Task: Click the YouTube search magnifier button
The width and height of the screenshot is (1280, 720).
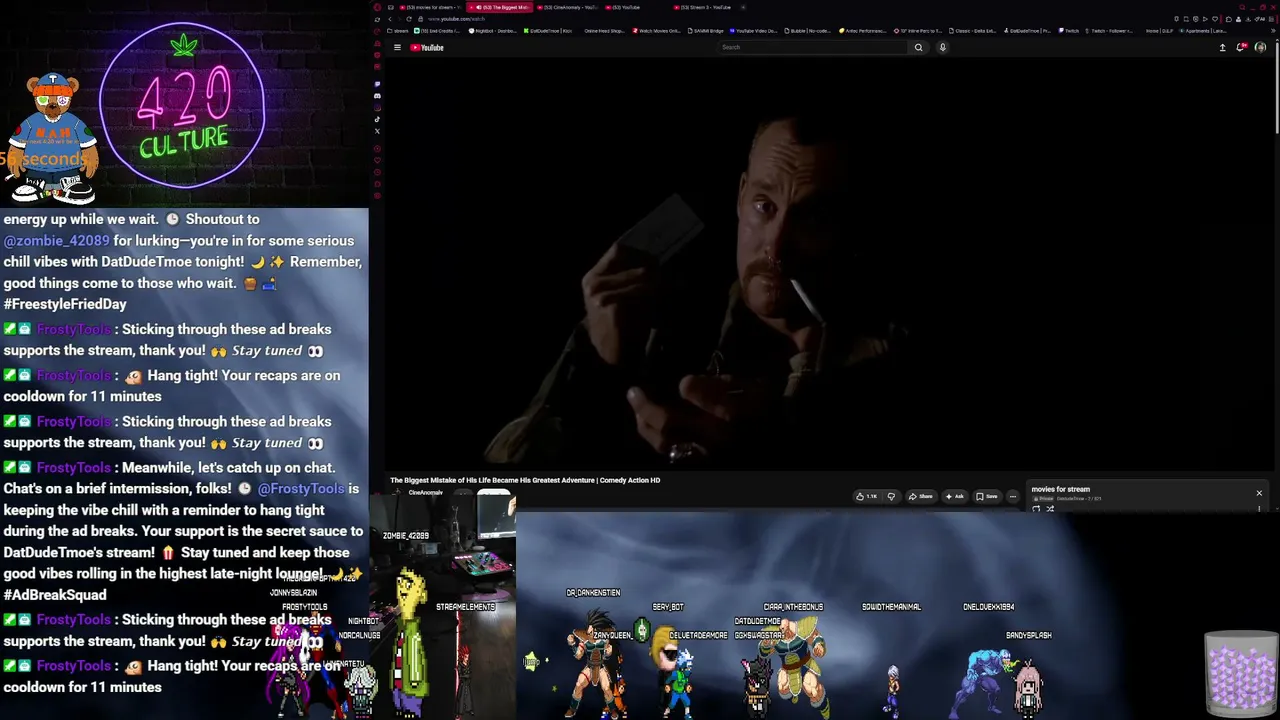Action: click(x=918, y=47)
